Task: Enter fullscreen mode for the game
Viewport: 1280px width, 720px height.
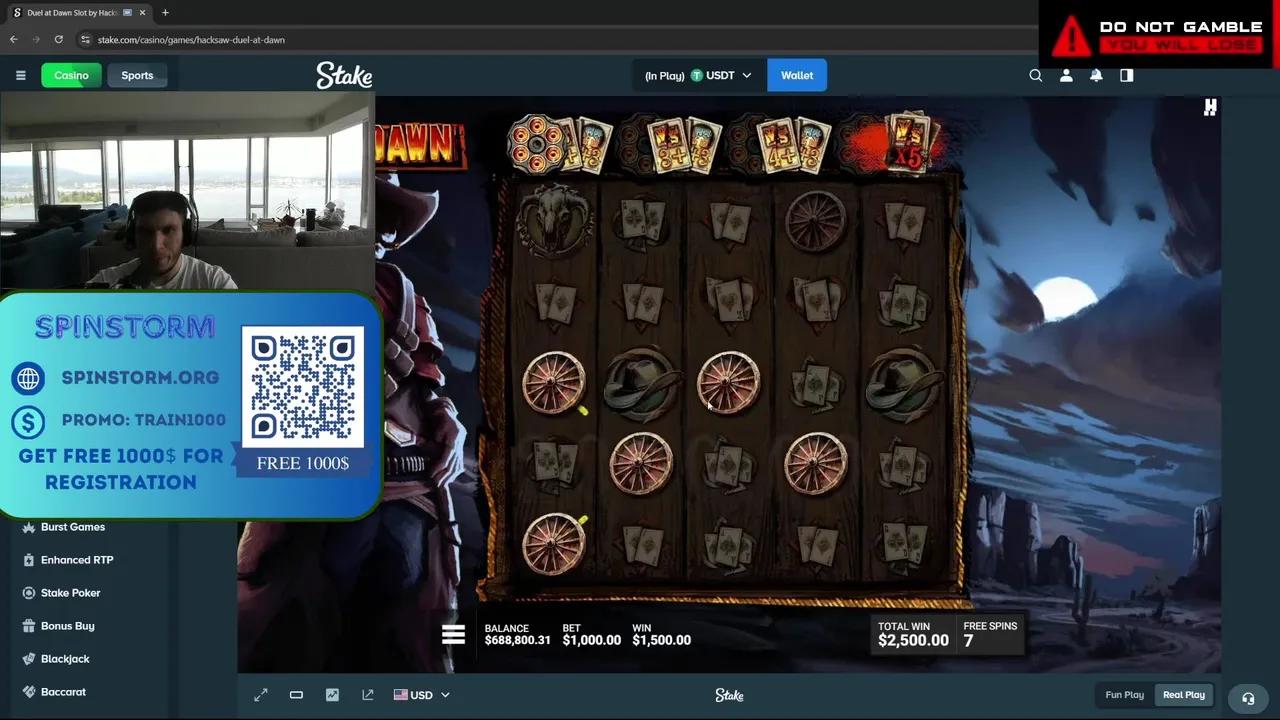Action: point(261,695)
